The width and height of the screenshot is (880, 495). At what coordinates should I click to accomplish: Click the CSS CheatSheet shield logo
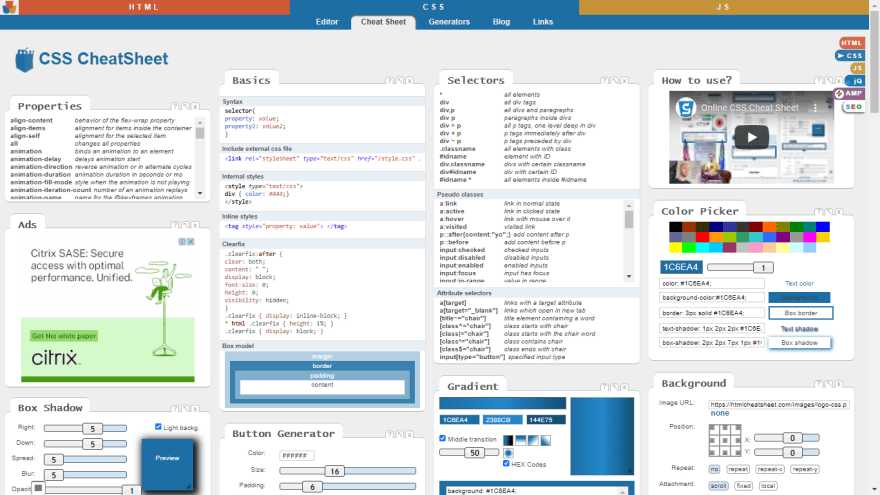[x=24, y=59]
